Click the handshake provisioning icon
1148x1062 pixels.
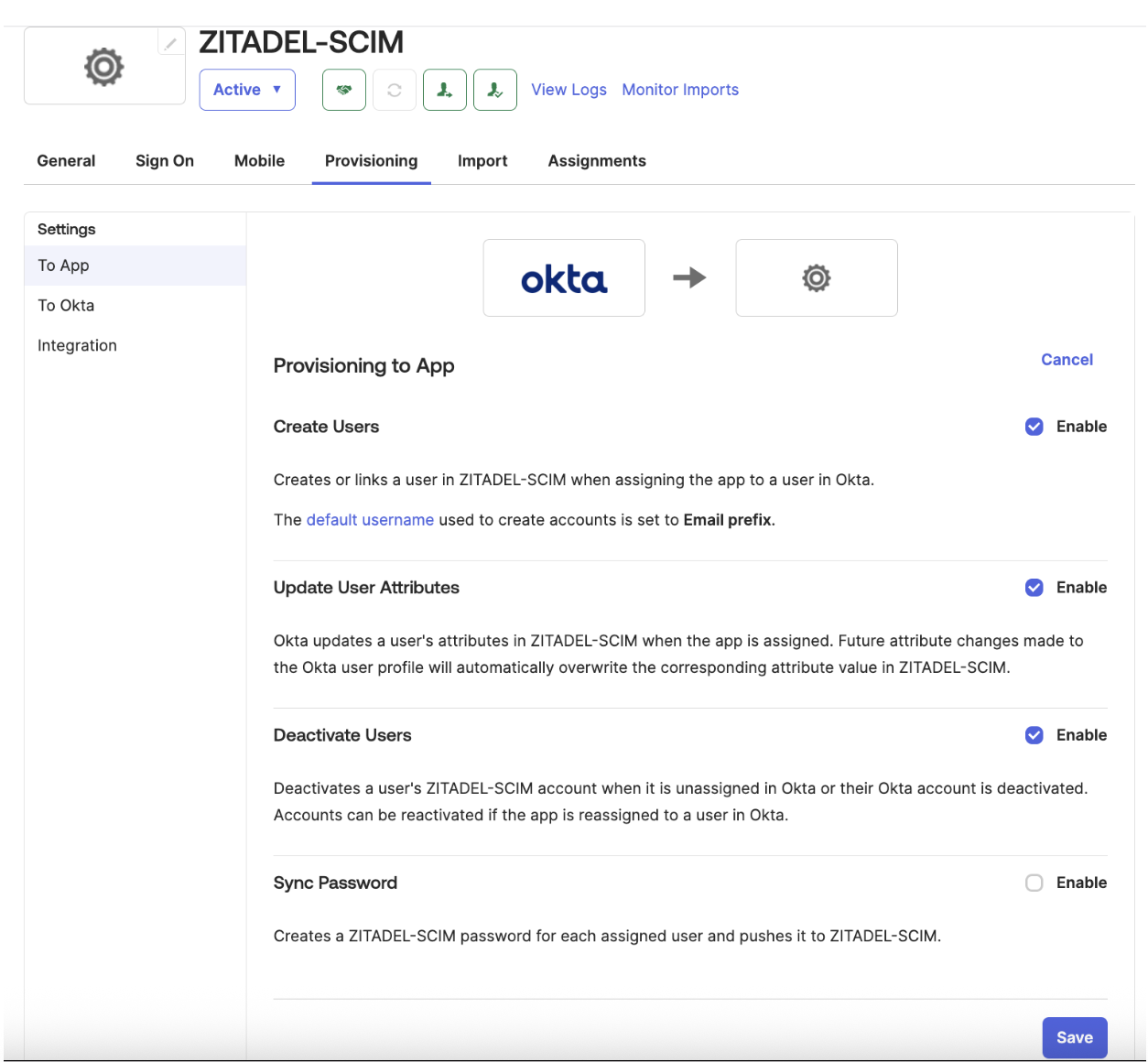pyautogui.click(x=343, y=90)
